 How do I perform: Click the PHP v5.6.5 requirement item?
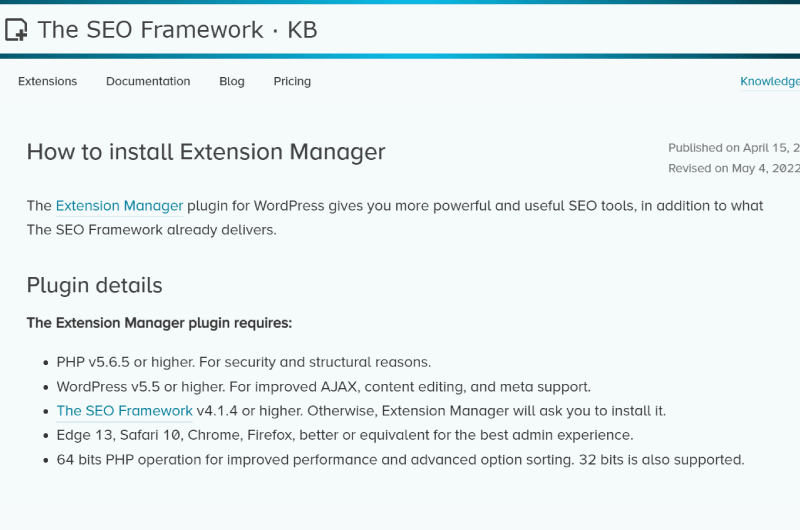click(x=244, y=362)
